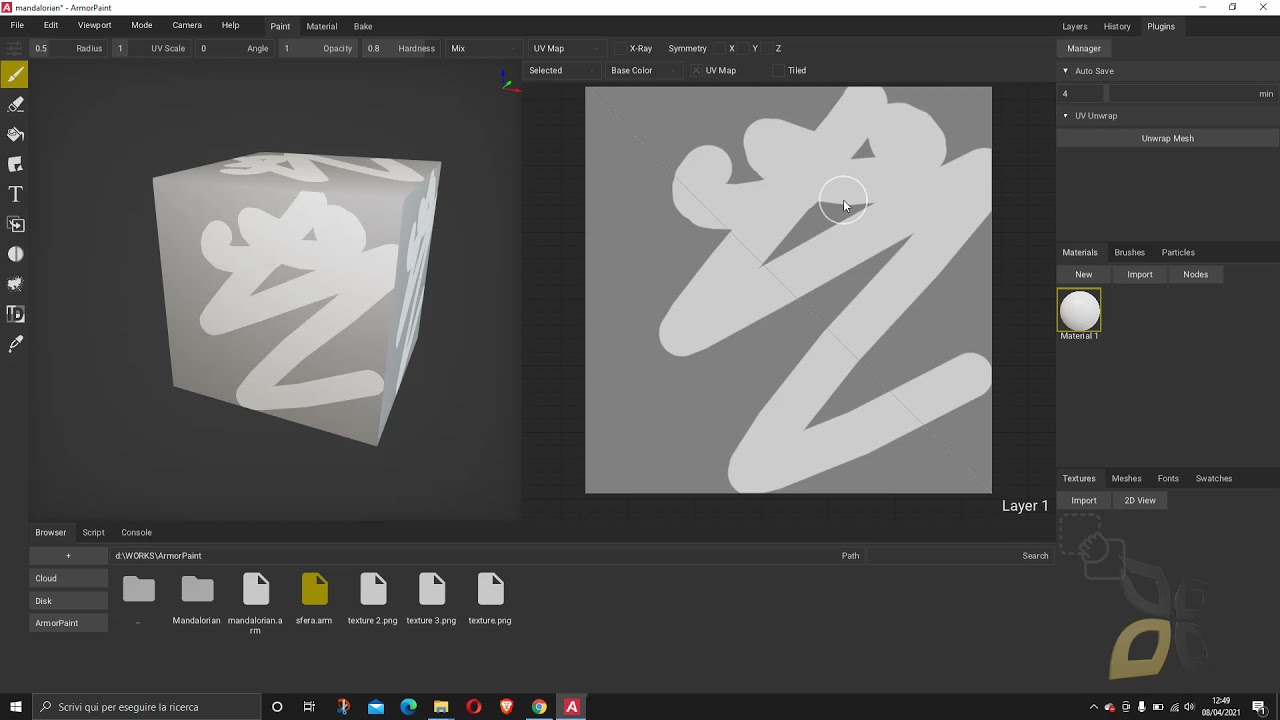Screen dimensions: 1280x720
Task: Open the parent '..' folder in browser
Action: [x=138, y=597]
